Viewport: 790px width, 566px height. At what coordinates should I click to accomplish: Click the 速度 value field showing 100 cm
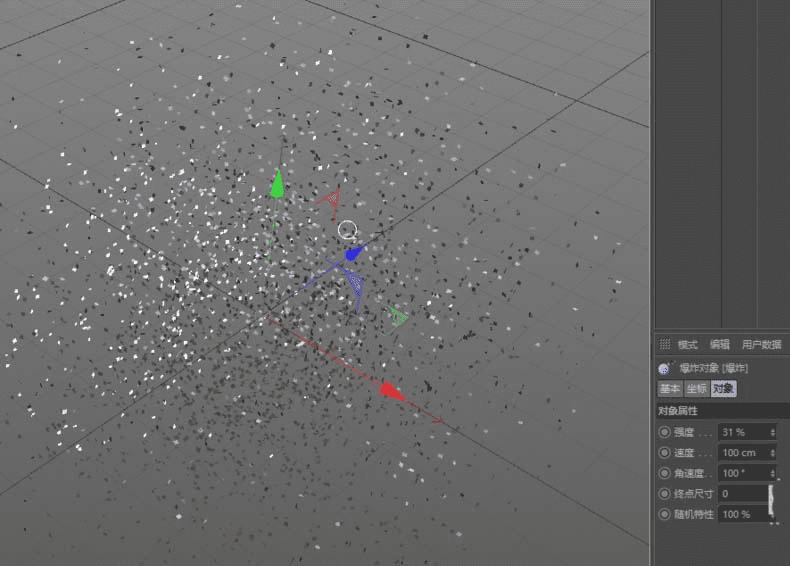(x=747, y=453)
